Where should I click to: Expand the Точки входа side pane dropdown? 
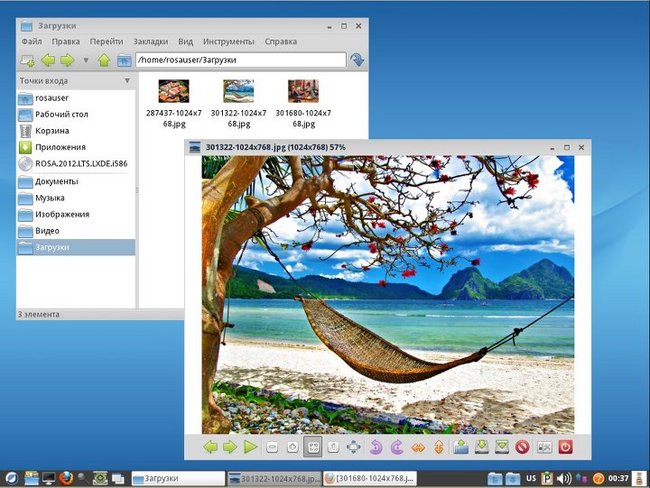(x=127, y=80)
